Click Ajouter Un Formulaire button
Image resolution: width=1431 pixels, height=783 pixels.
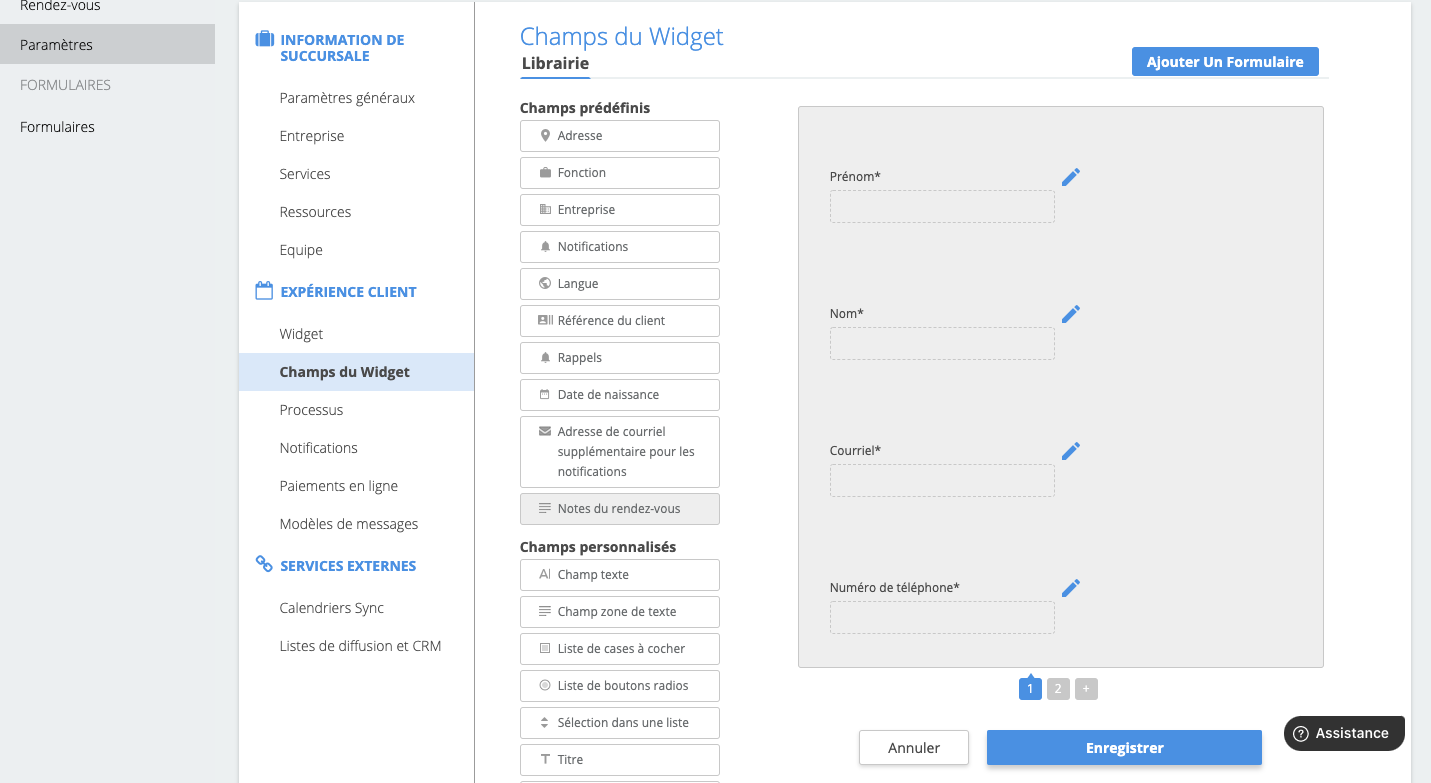(1225, 62)
